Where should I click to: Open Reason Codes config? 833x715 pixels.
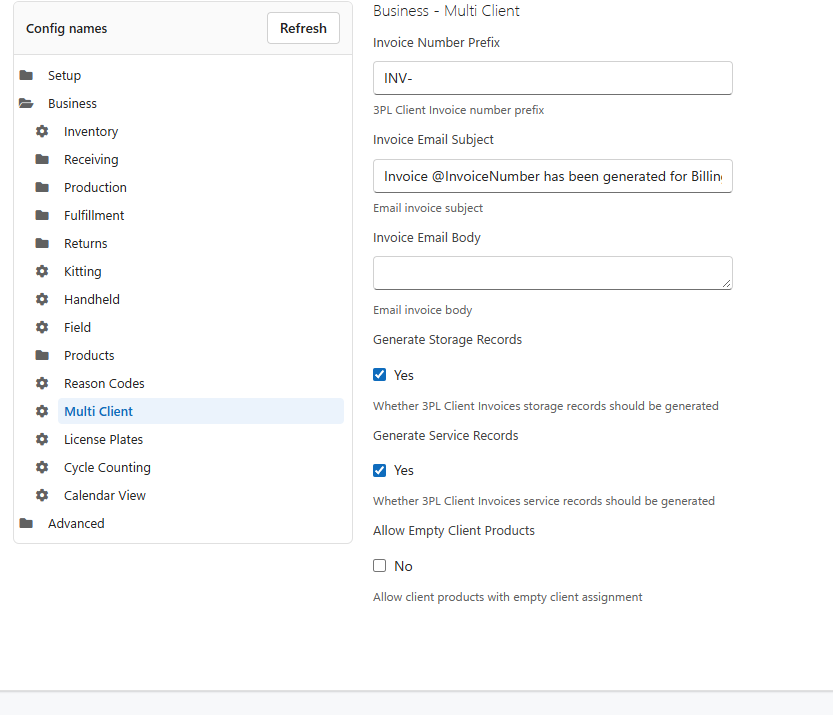104,383
